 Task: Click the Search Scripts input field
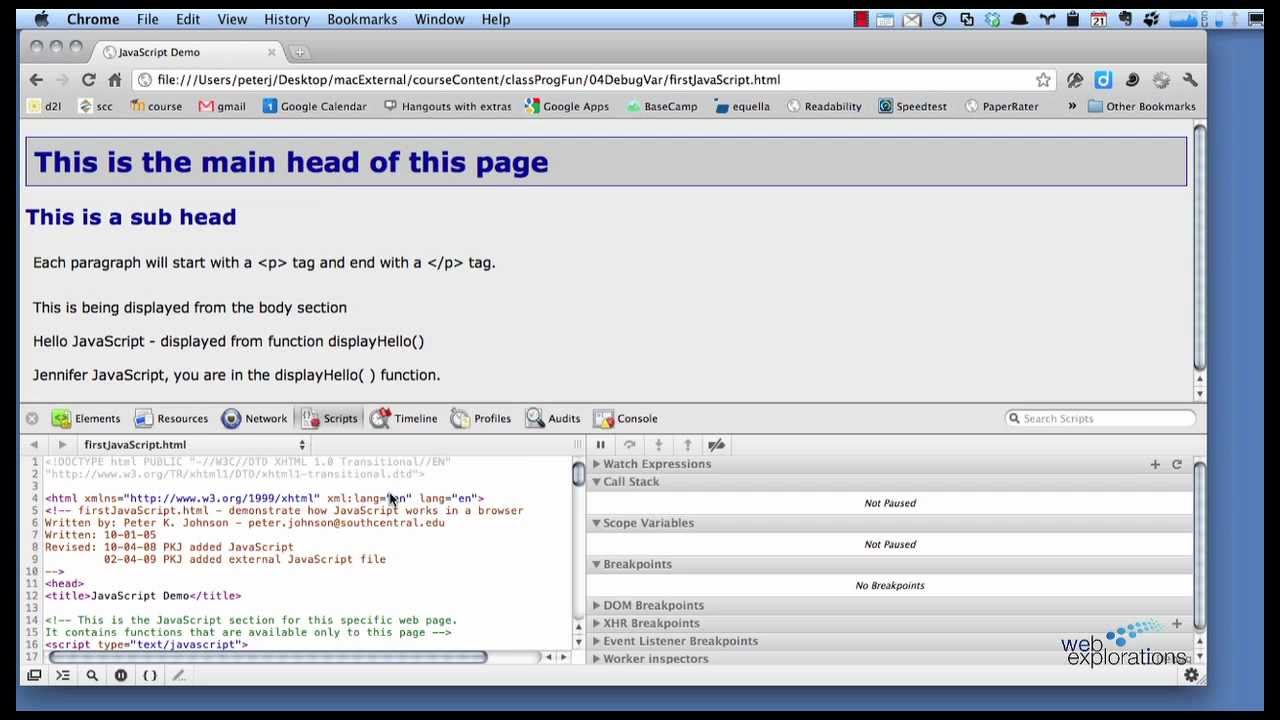(x=1105, y=419)
